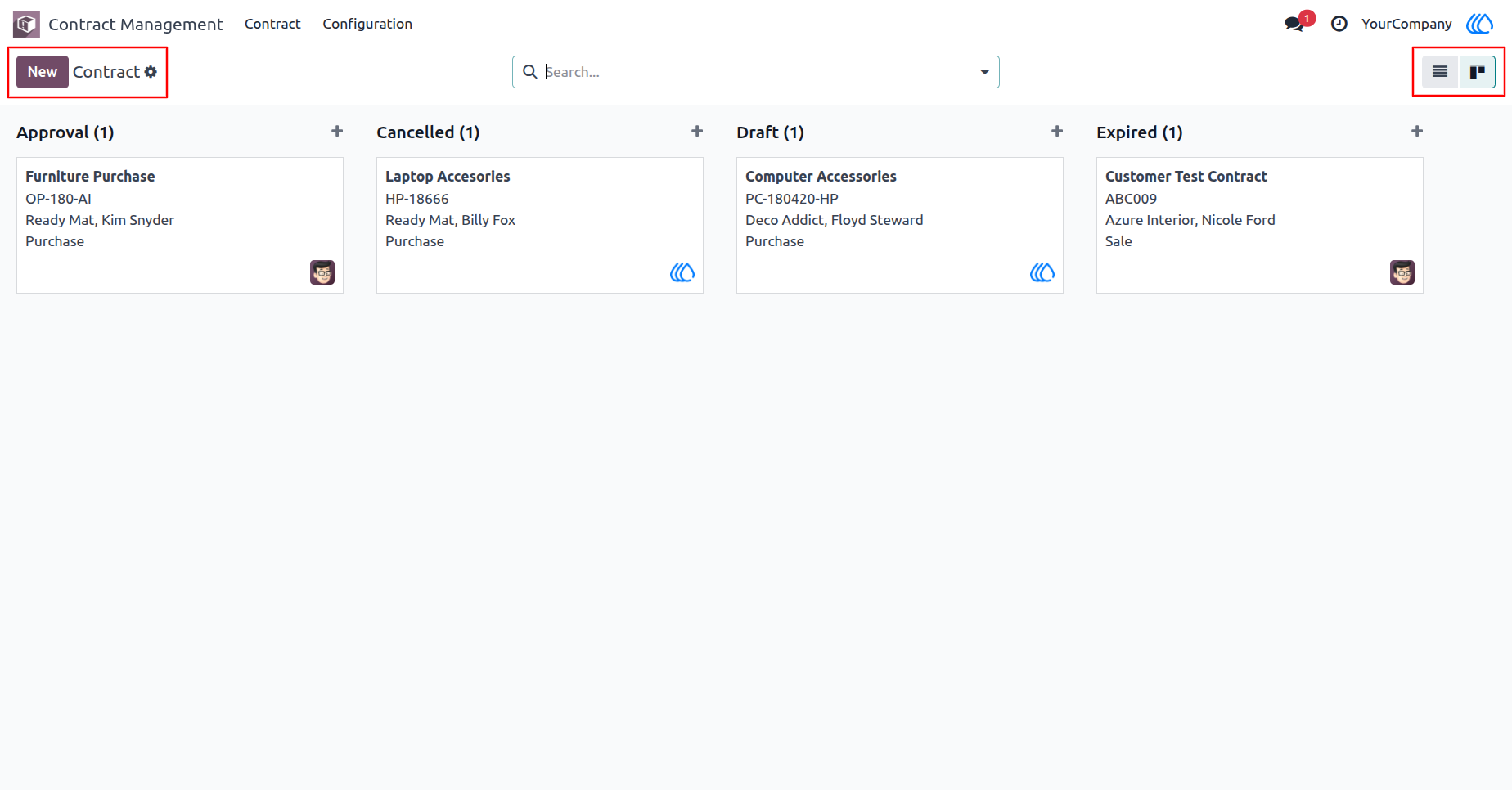Viewport: 1512px width, 790px height.
Task: Add a card in Cancelled column
Action: pyautogui.click(x=697, y=132)
